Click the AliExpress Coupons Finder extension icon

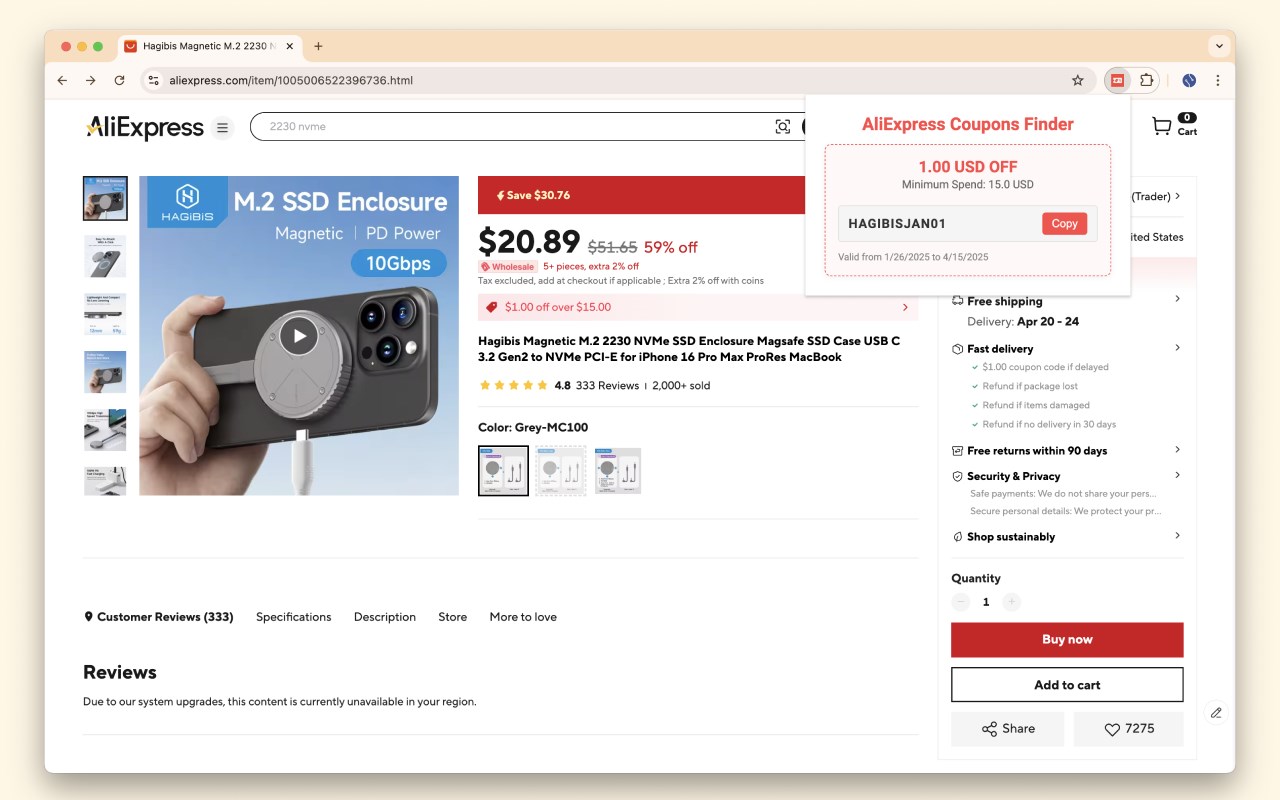1118,80
